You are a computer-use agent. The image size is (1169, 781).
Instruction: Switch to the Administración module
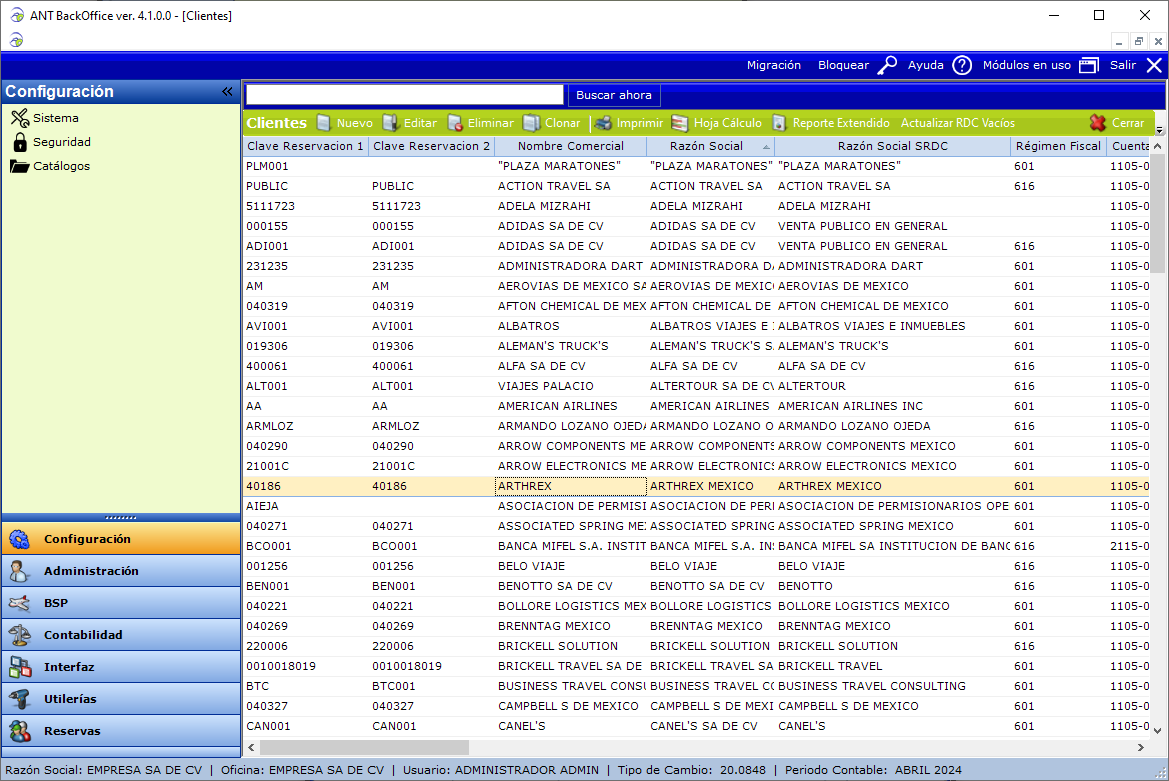click(x=90, y=571)
